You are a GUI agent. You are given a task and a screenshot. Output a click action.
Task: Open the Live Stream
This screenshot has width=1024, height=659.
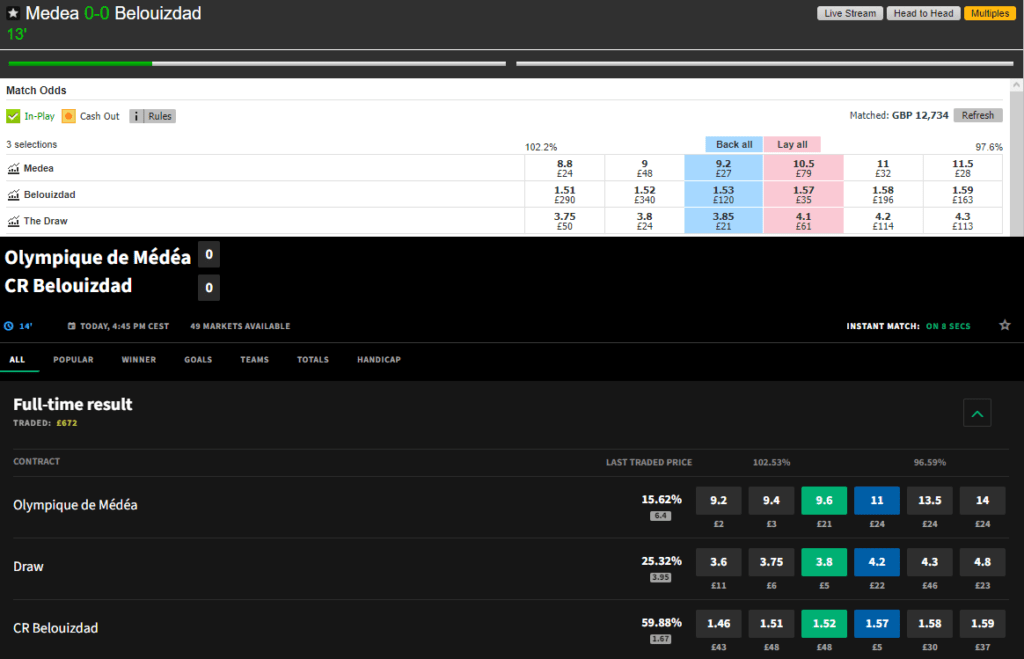point(850,13)
